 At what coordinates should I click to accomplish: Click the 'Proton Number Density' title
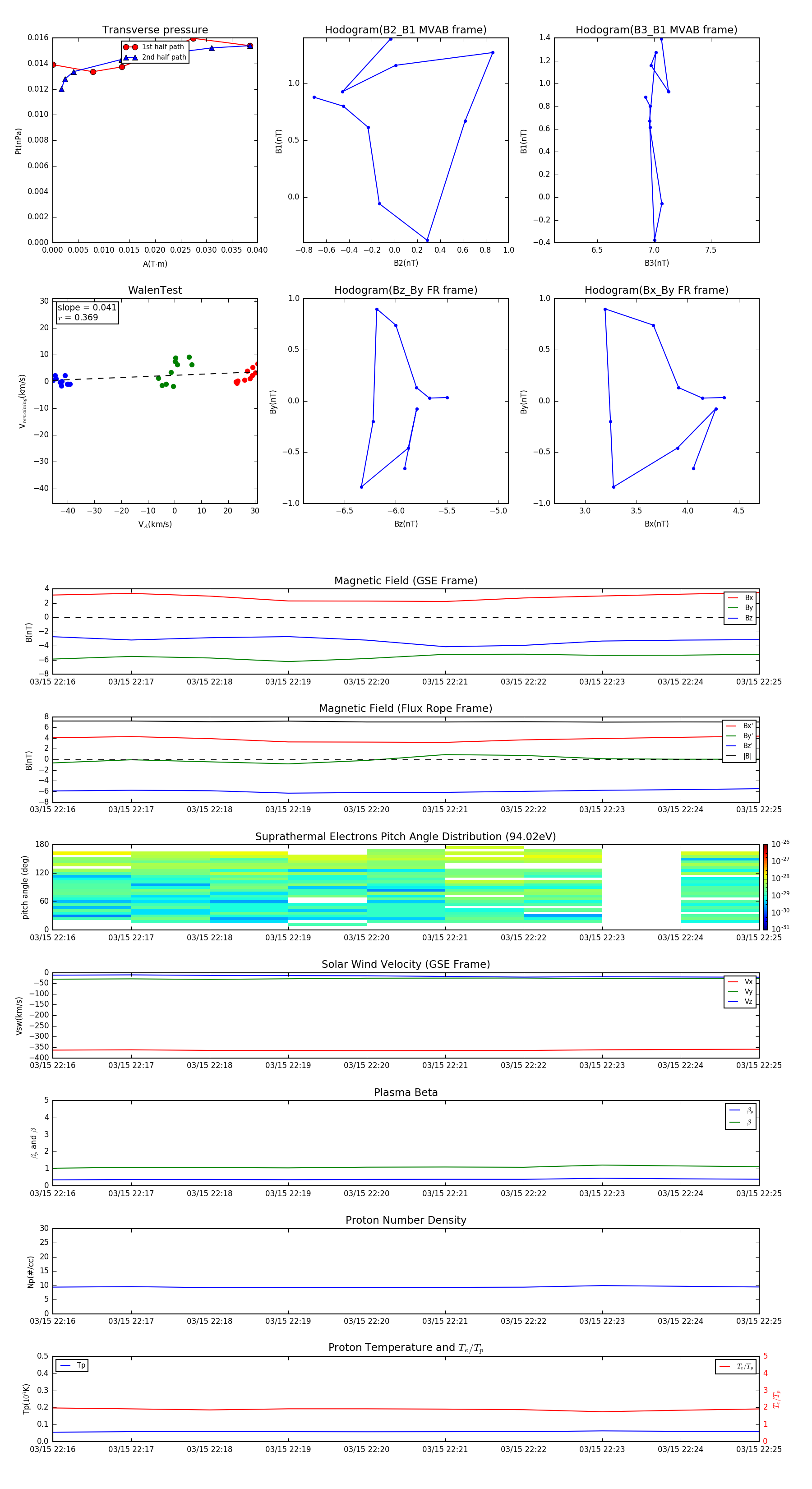pos(406,1220)
